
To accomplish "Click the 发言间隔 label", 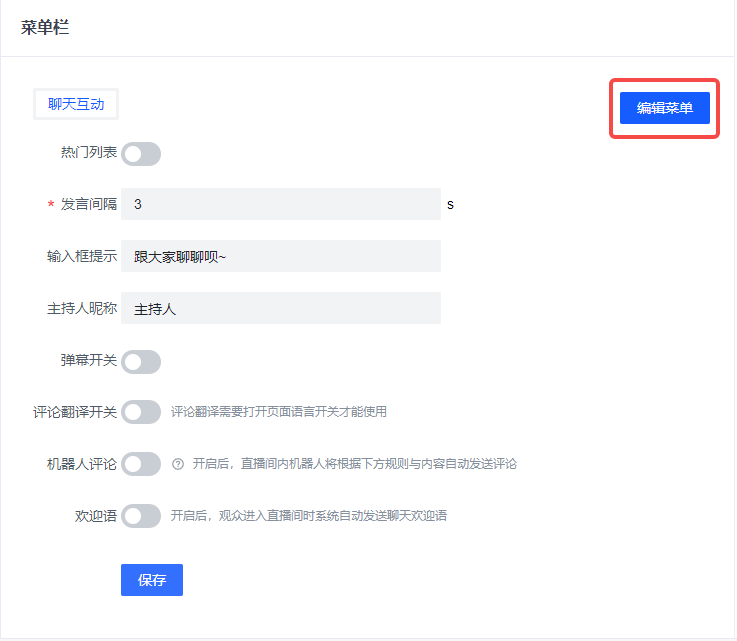I will (88, 204).
